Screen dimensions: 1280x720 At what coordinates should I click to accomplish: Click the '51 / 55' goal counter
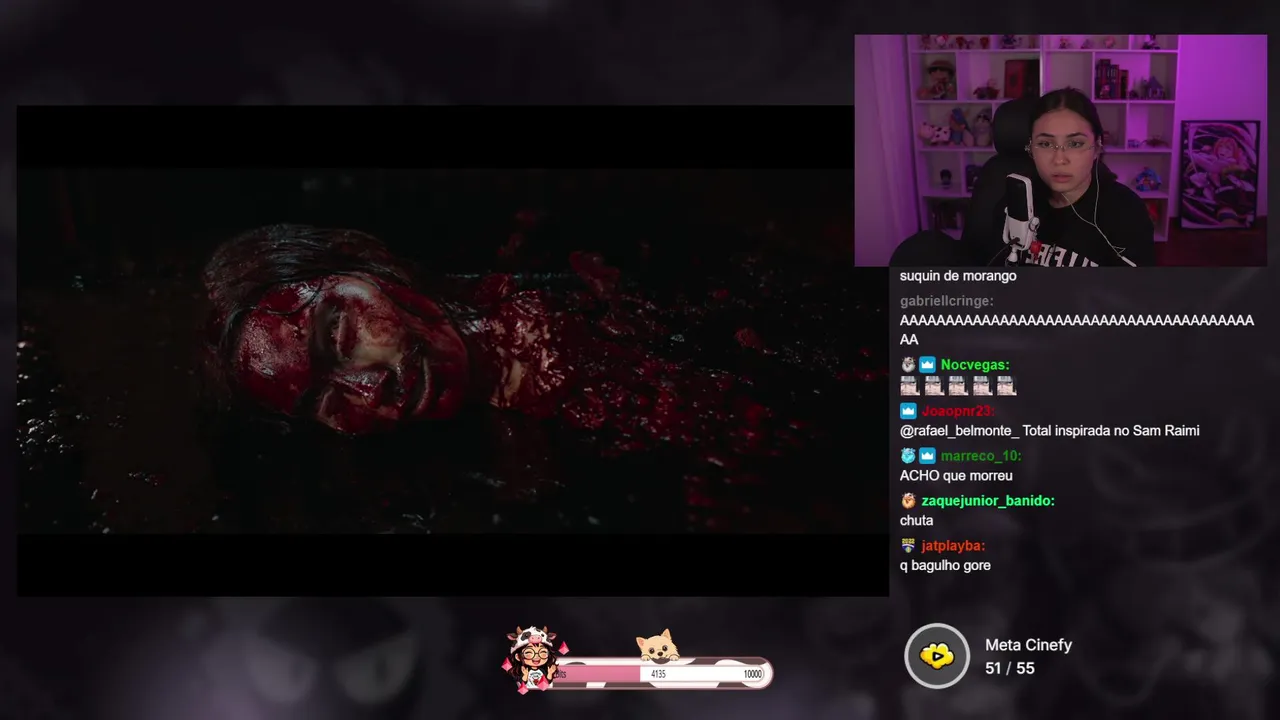[x=1010, y=668]
